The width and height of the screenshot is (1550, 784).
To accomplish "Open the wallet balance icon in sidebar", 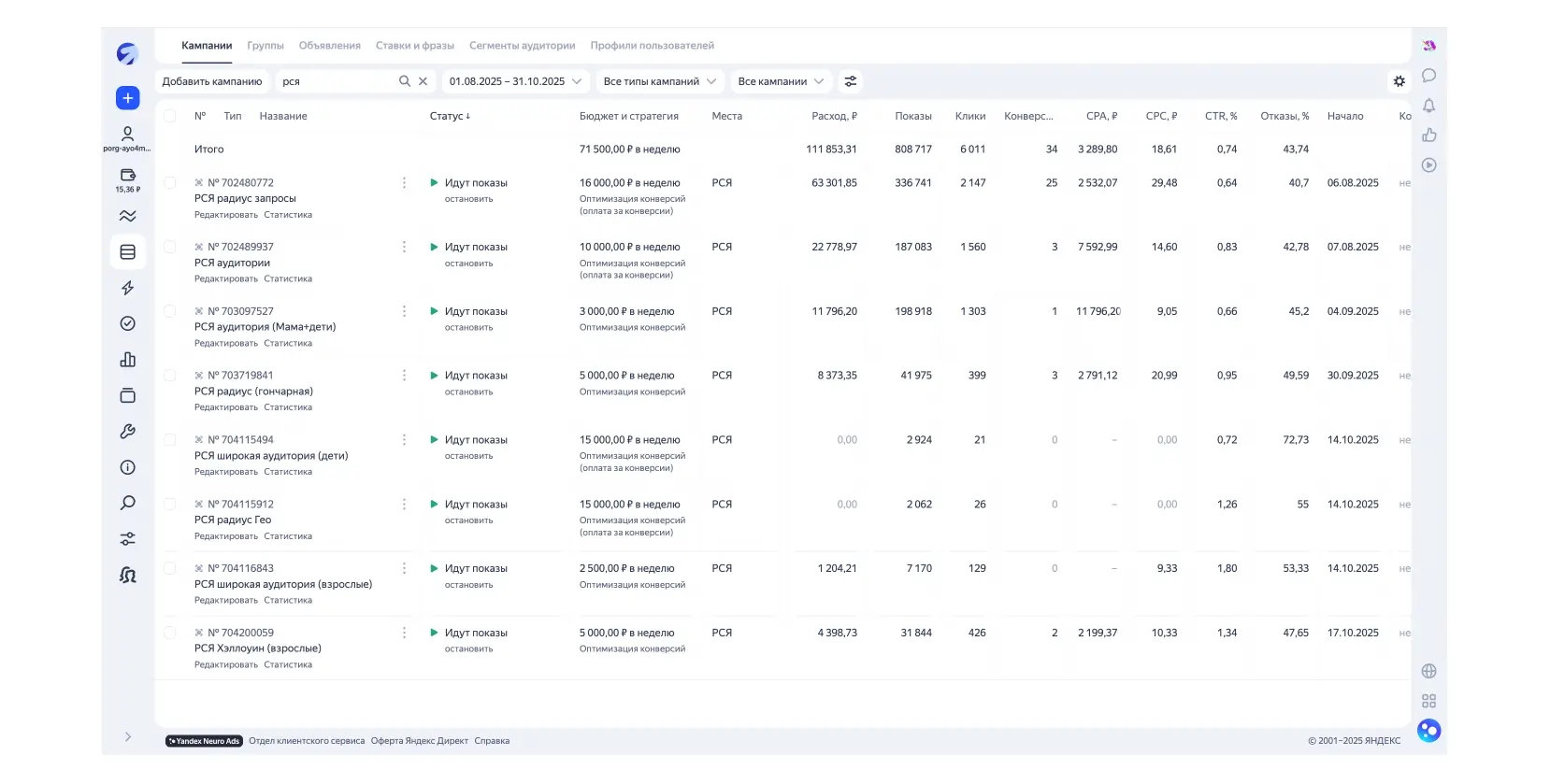I will (128, 176).
